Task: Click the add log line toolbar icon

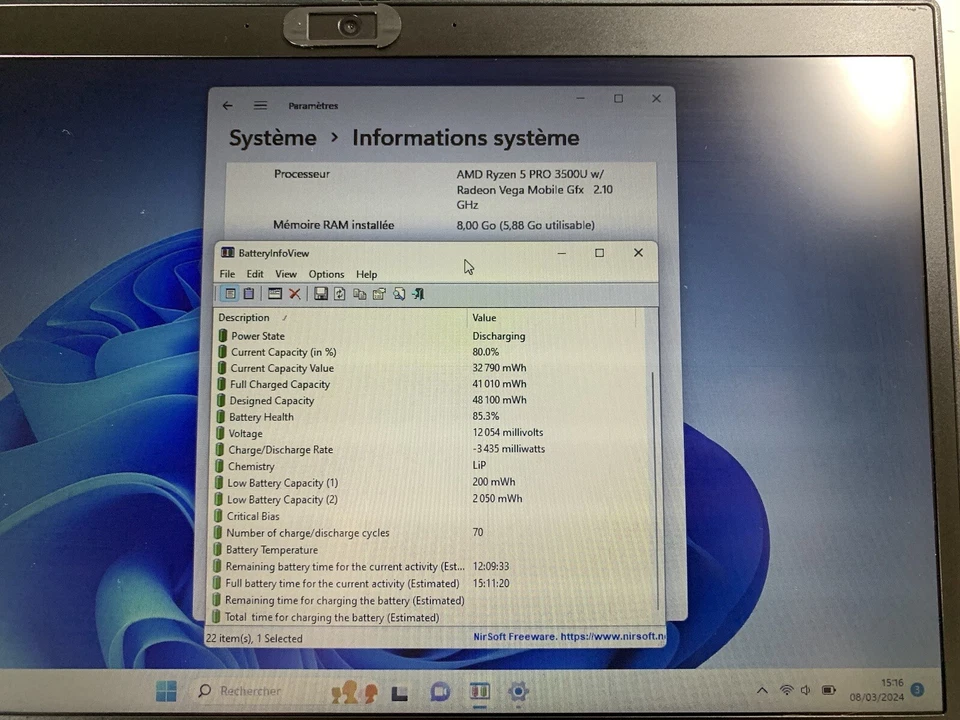Action: [x=275, y=294]
